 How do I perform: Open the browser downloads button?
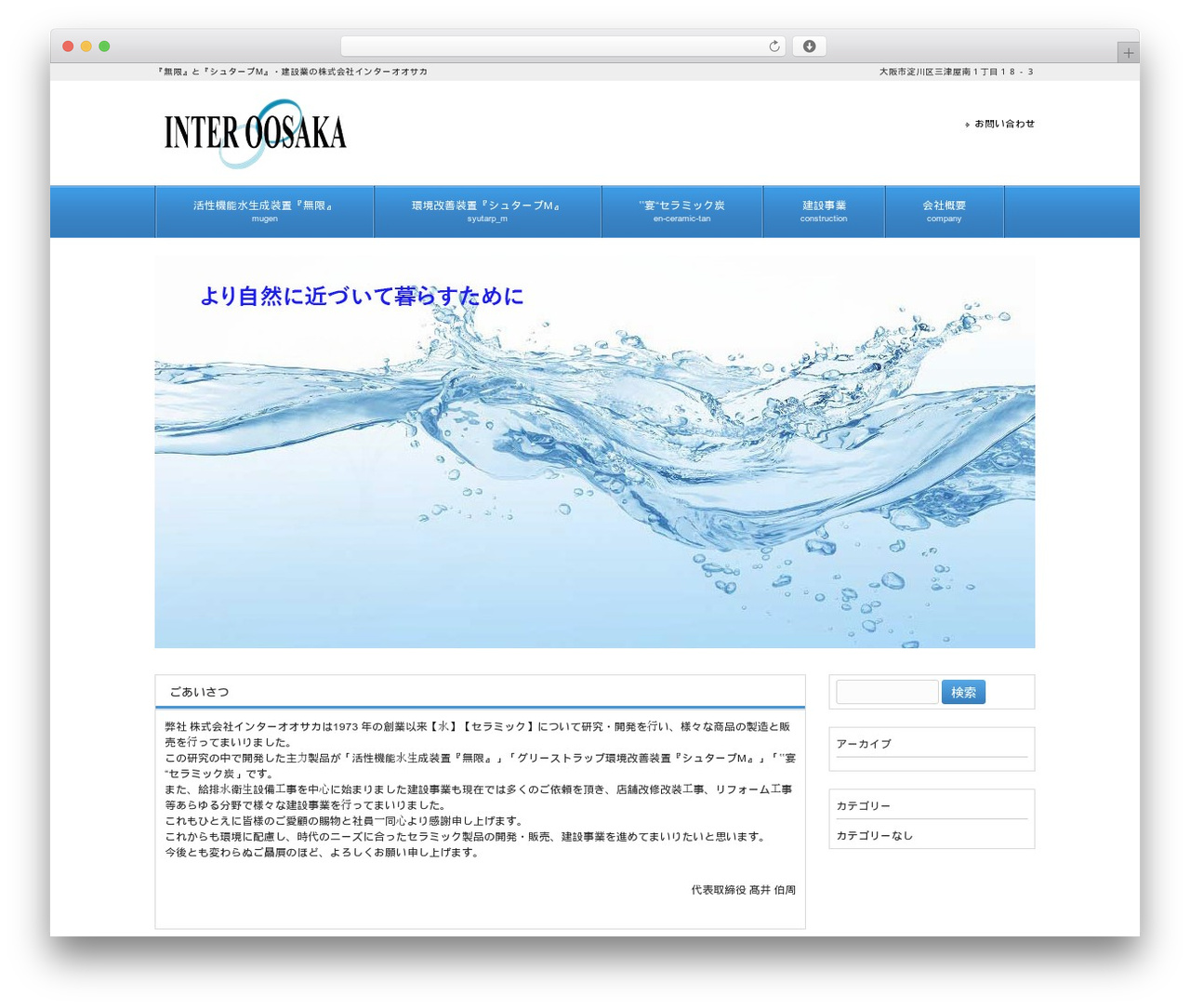coord(809,46)
